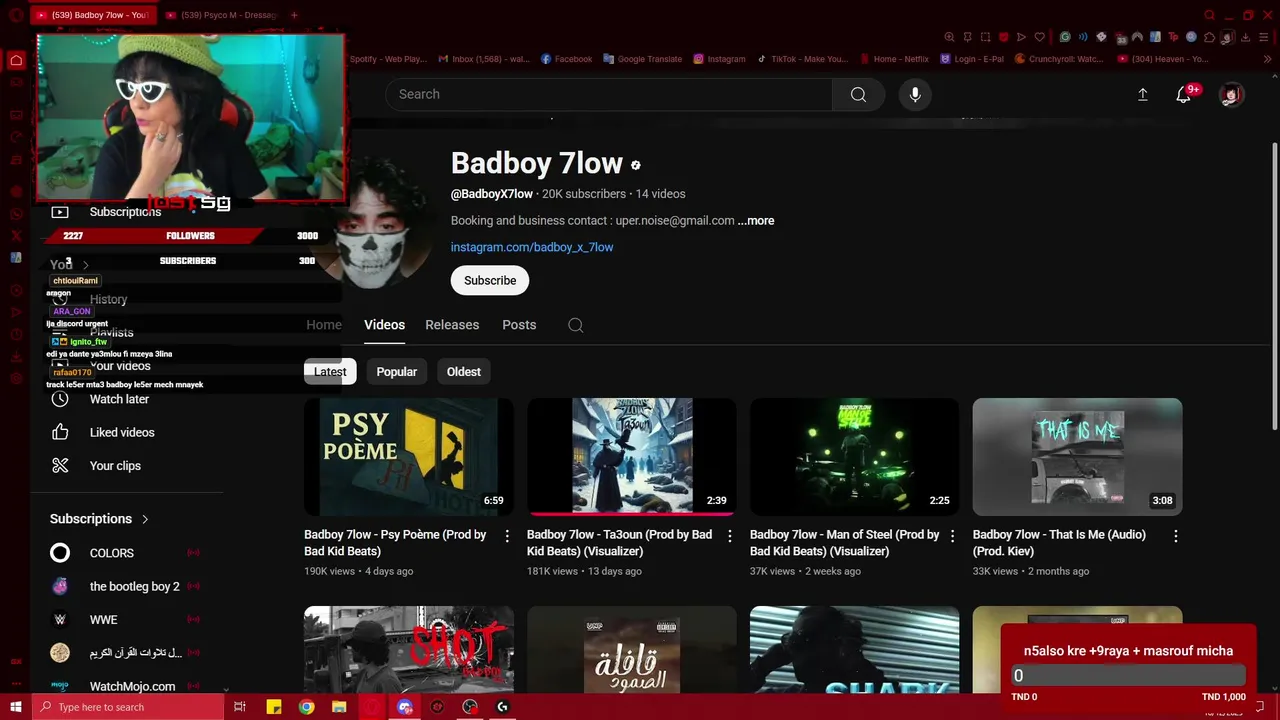The height and width of the screenshot is (720, 1280).
Task: Expand the You section chevron
Action: pyautogui.click(x=86, y=265)
